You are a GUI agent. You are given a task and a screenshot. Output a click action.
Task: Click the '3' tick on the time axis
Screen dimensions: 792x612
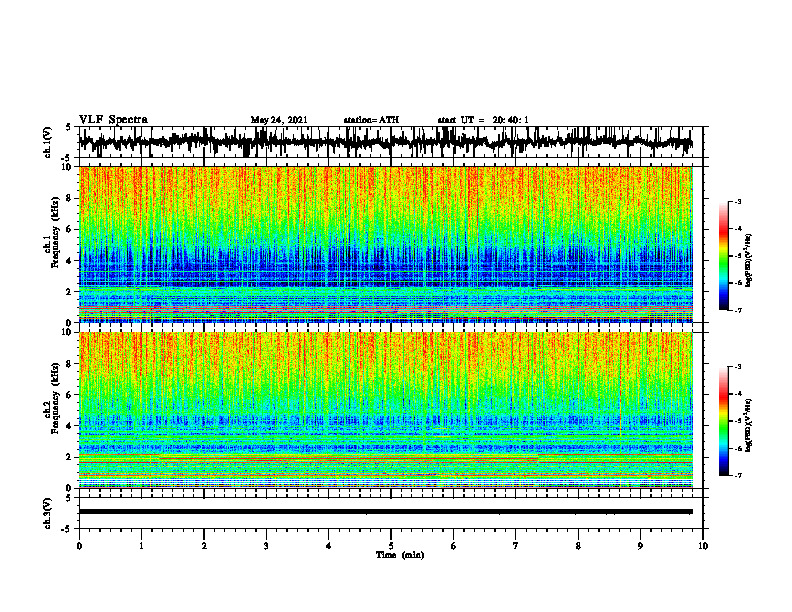(x=266, y=546)
